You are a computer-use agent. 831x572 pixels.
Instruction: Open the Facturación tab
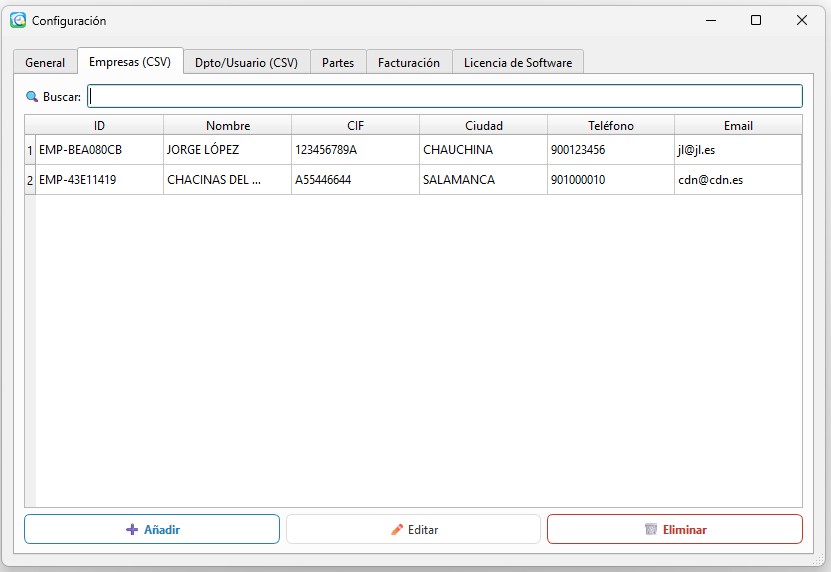pos(409,63)
